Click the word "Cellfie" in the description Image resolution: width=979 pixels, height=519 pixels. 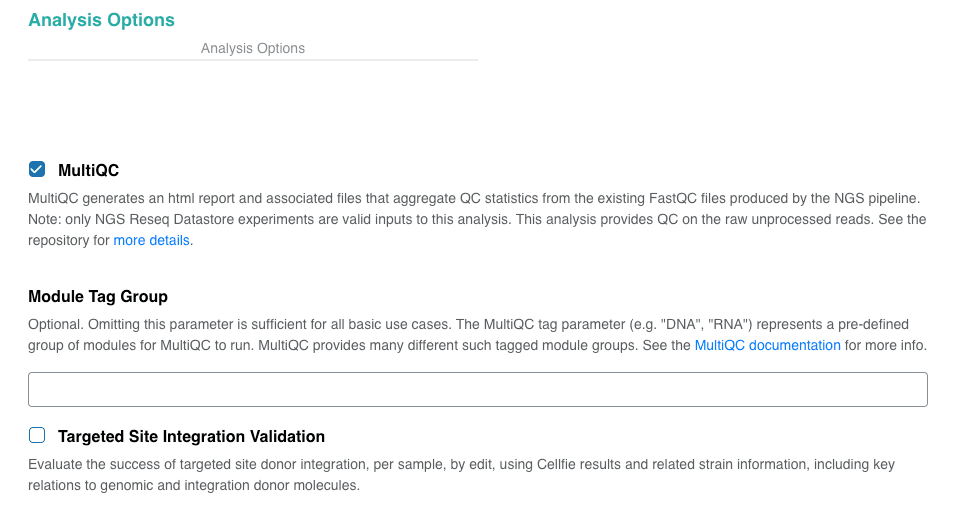(x=593, y=465)
